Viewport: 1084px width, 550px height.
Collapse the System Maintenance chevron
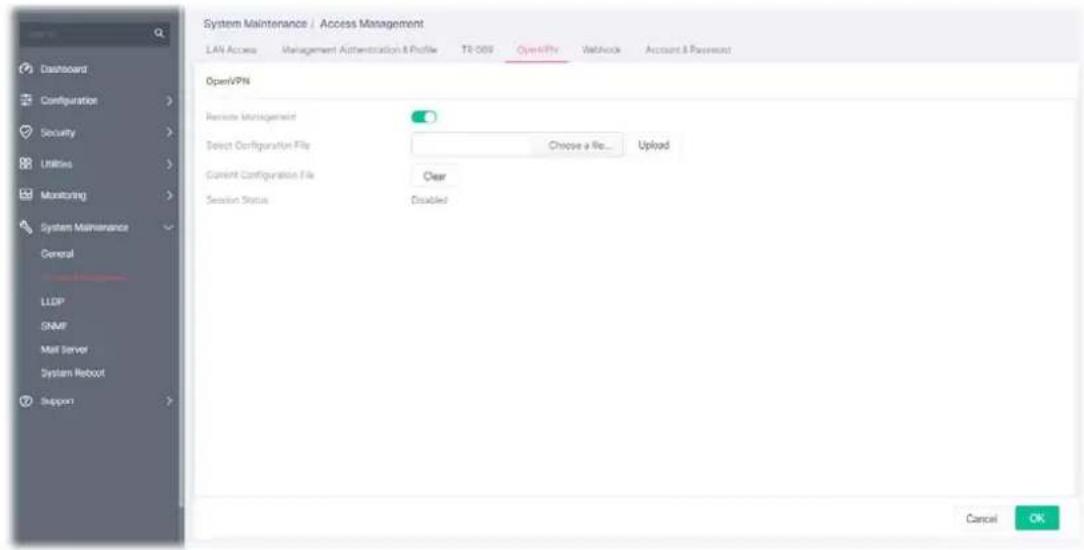169,227
